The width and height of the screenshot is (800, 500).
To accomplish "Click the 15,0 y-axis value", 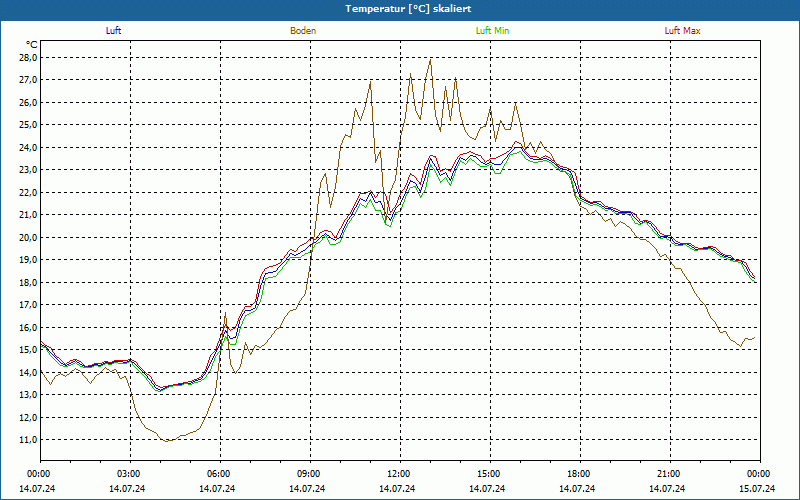I will tap(29, 349).
